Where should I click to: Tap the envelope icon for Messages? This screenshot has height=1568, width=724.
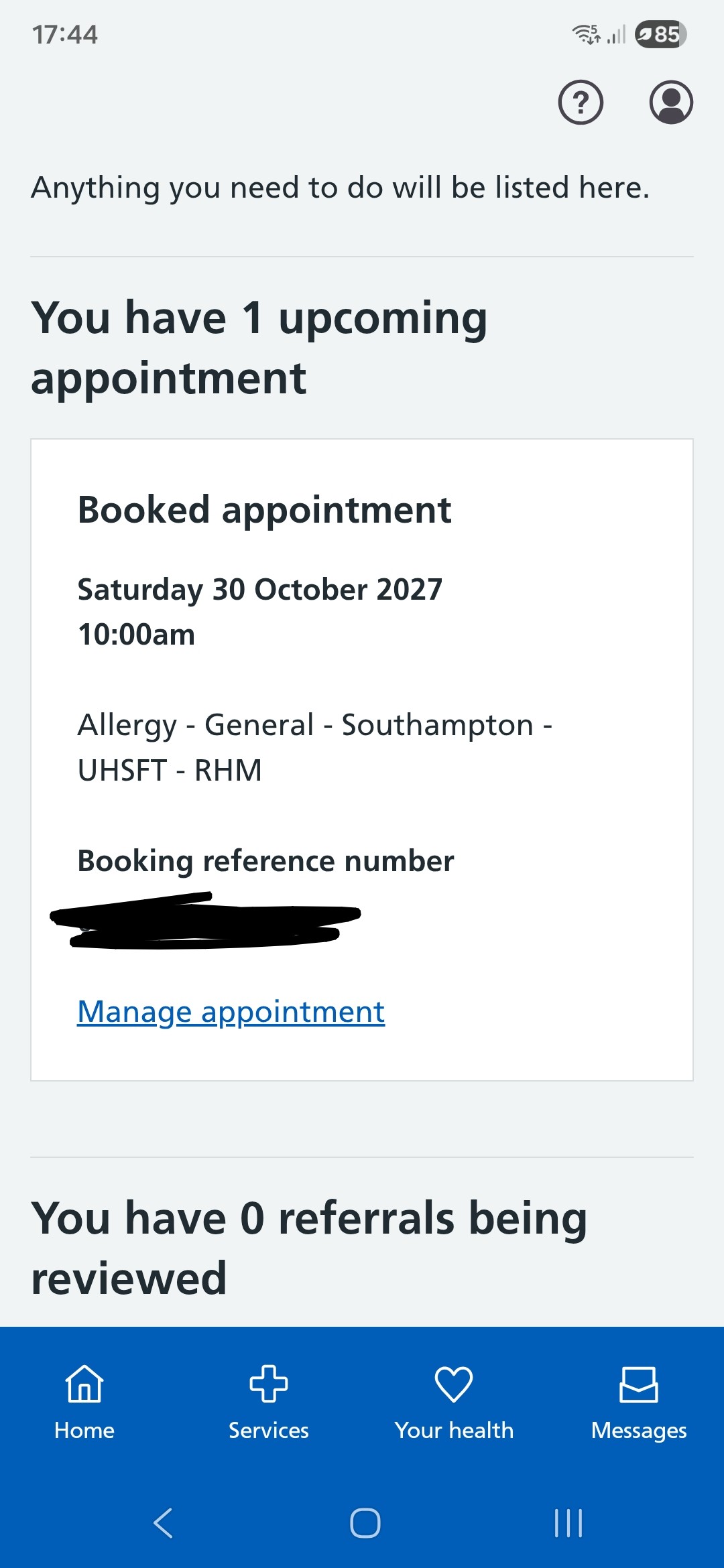tap(638, 1384)
